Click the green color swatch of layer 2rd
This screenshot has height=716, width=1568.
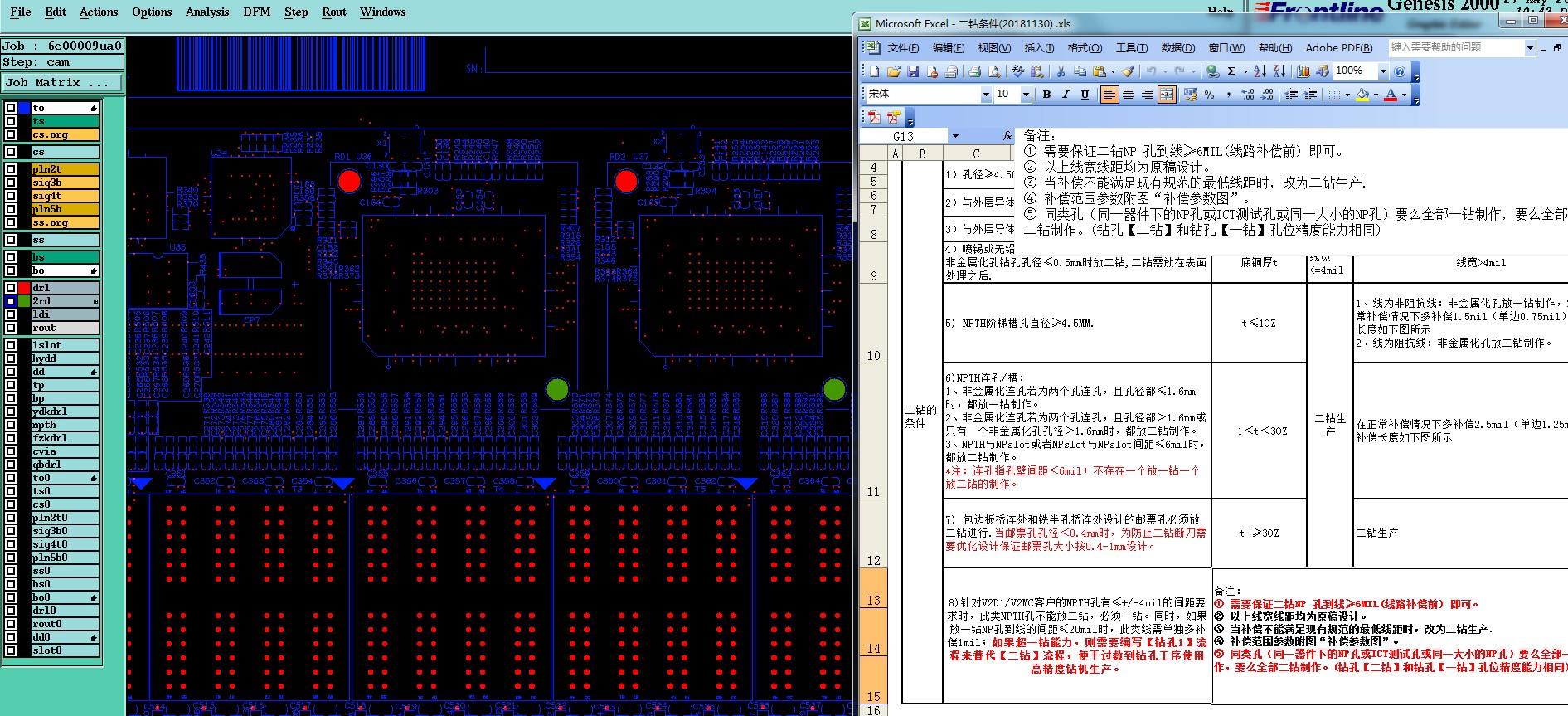tap(24, 301)
